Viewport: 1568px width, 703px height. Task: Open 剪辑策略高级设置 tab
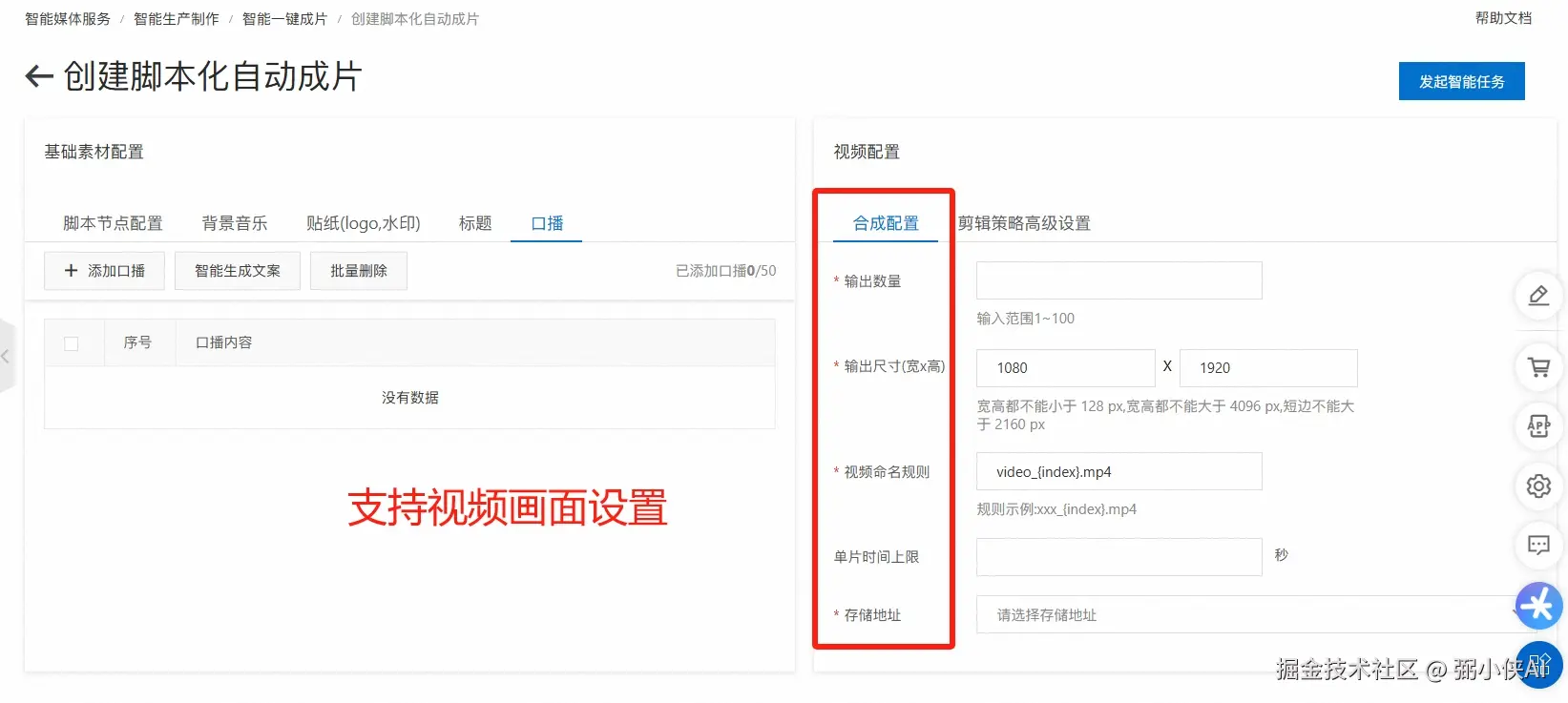coord(1024,223)
